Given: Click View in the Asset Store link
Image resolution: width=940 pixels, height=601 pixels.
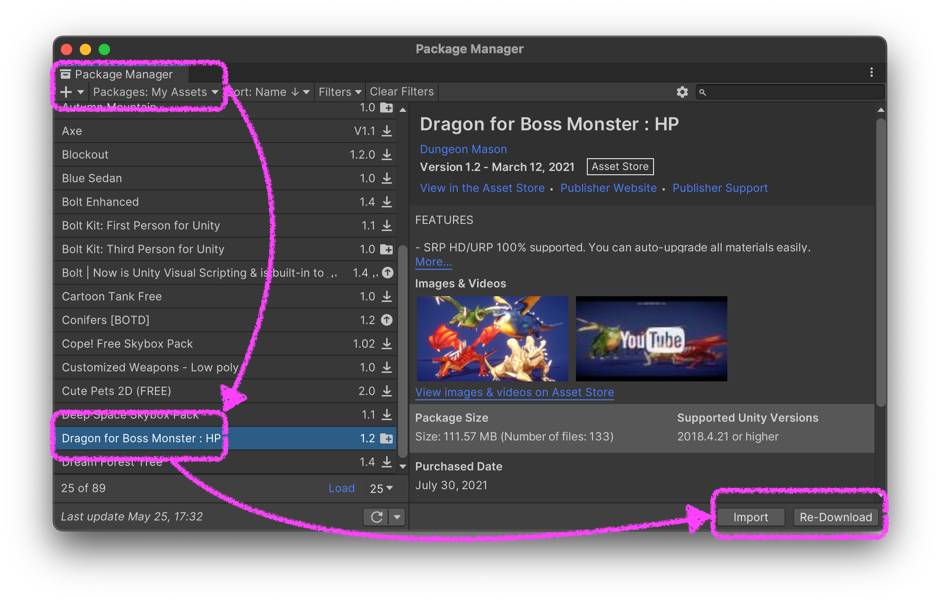Looking at the screenshot, I should [x=482, y=188].
